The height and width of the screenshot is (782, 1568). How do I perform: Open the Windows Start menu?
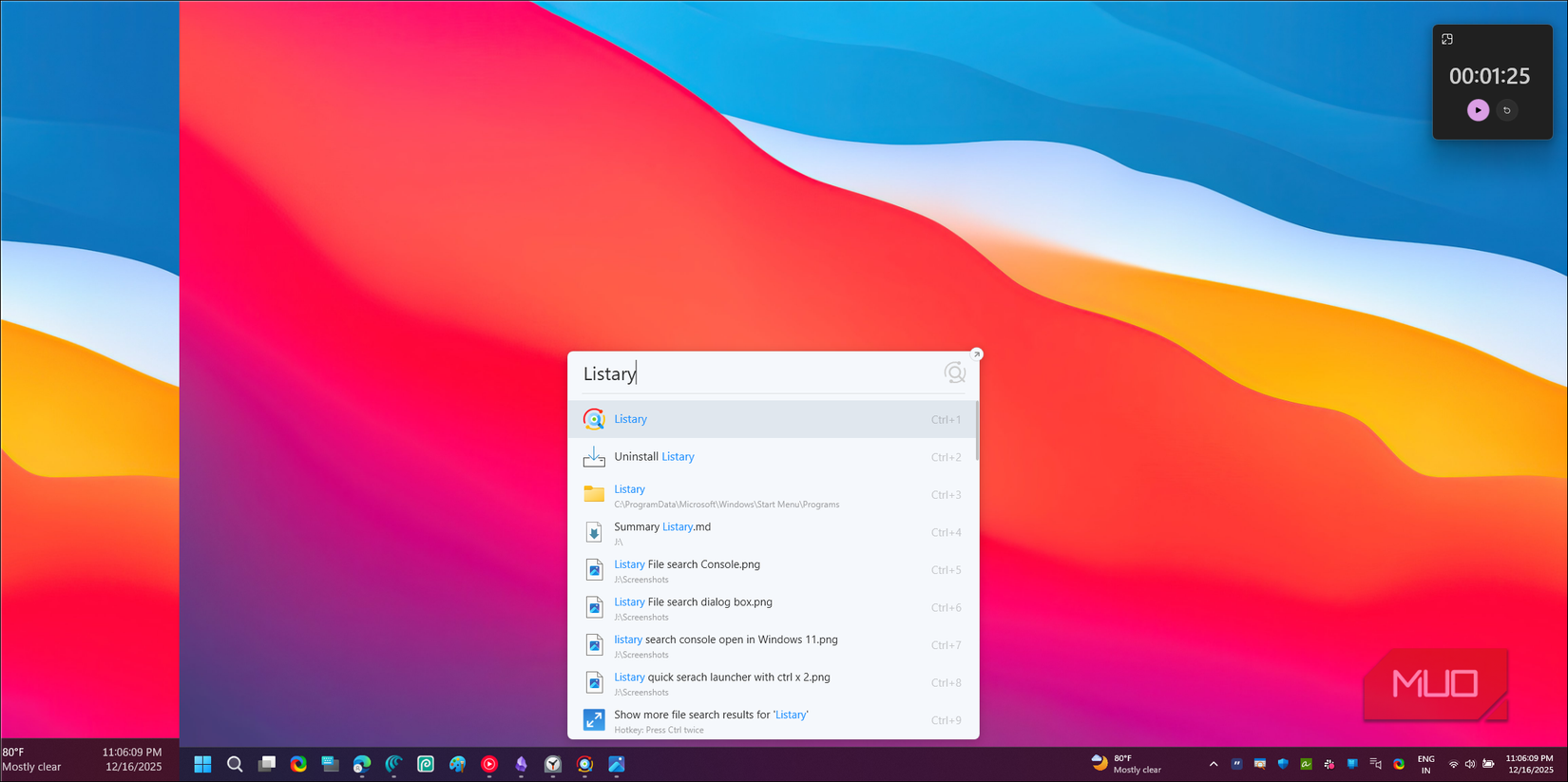pyautogui.click(x=202, y=764)
